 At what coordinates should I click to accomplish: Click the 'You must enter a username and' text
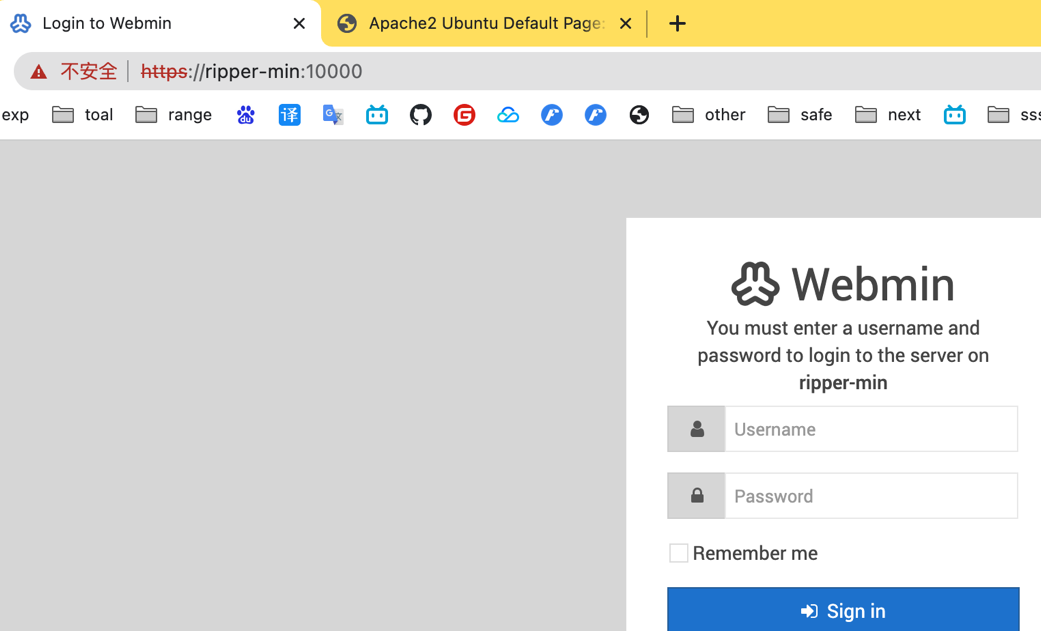pyautogui.click(x=843, y=328)
